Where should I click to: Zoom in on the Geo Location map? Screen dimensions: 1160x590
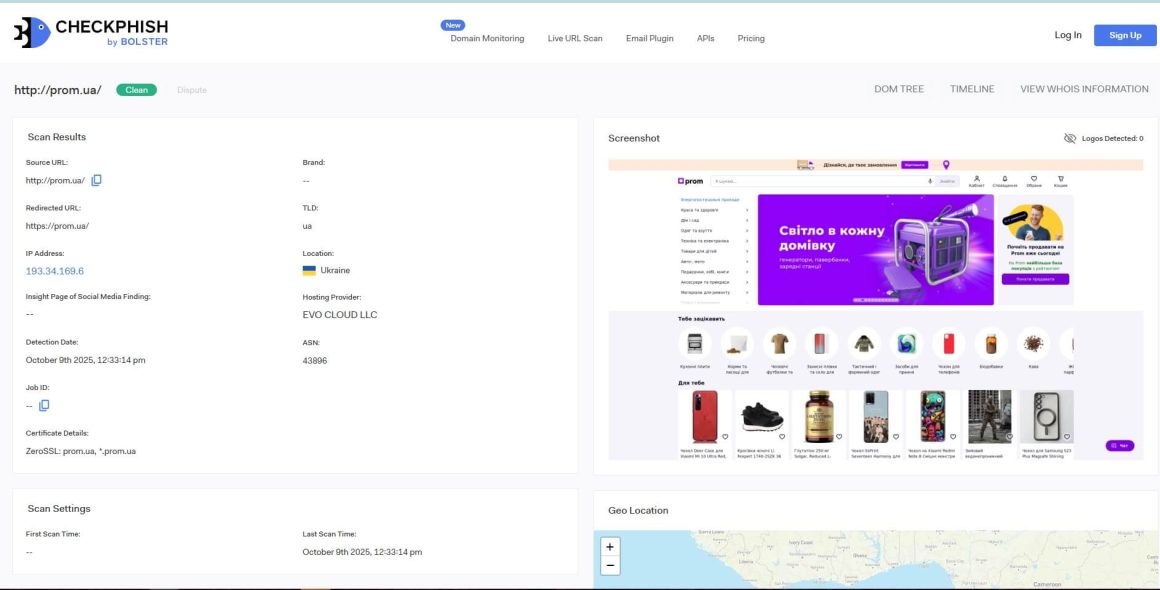[610, 547]
